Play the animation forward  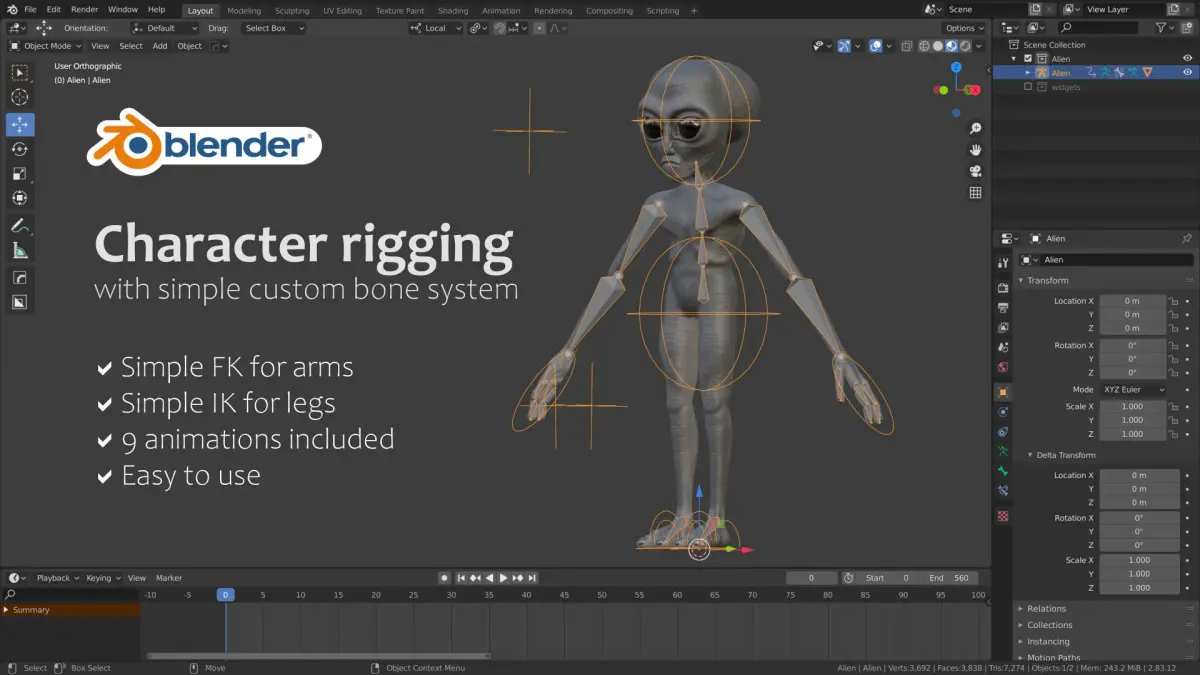[x=503, y=578]
